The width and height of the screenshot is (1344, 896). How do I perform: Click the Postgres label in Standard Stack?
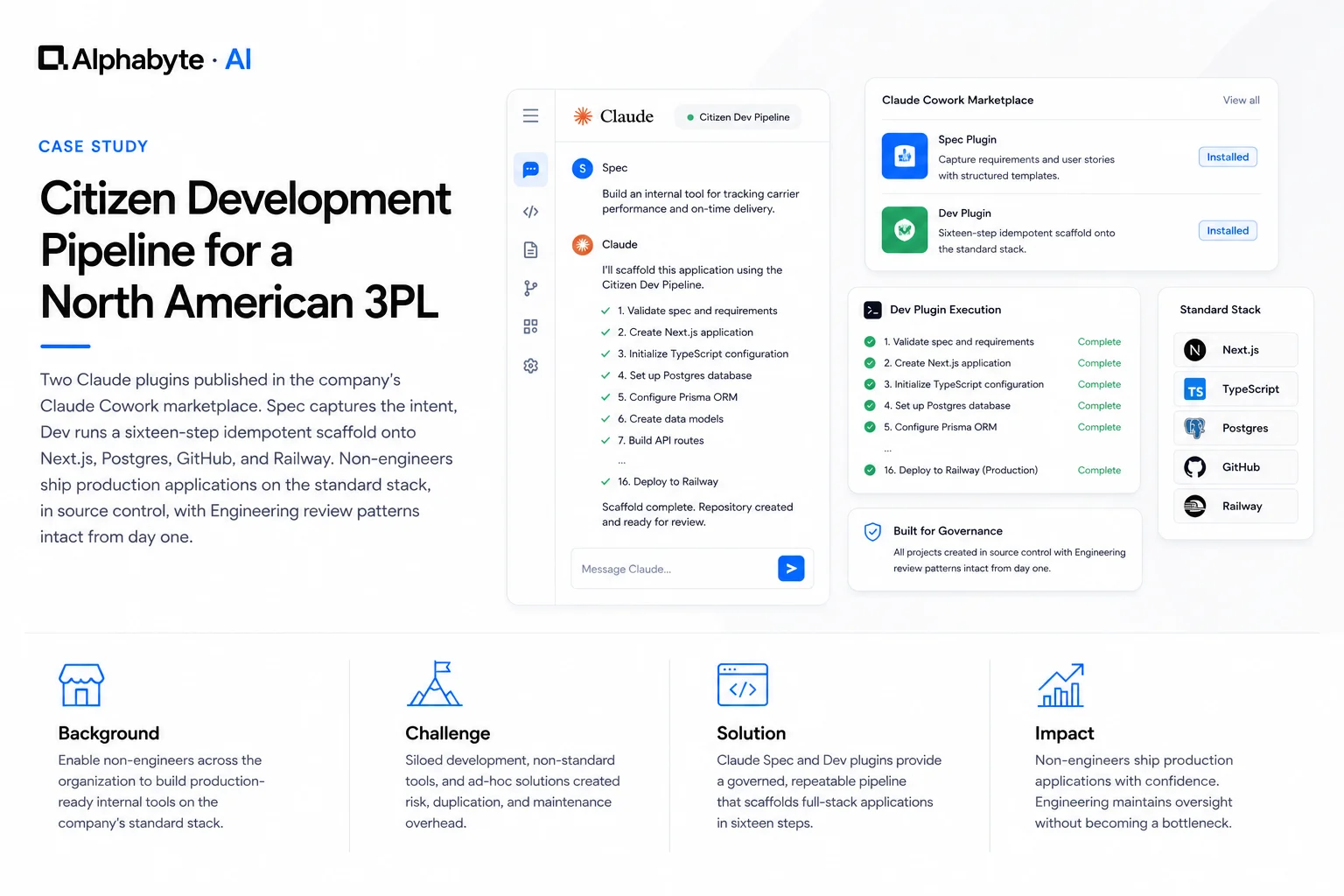(x=1245, y=429)
